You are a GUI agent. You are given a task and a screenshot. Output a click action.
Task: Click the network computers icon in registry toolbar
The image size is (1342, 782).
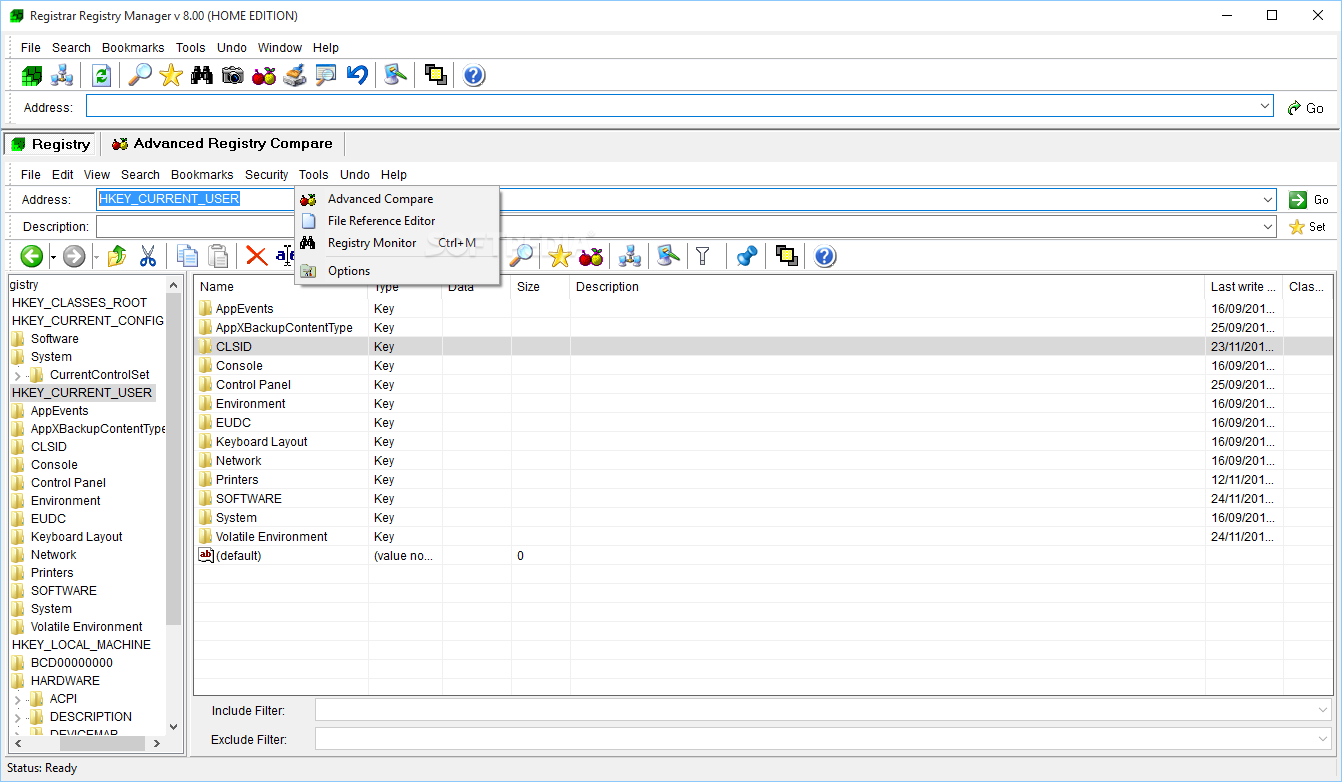629,257
